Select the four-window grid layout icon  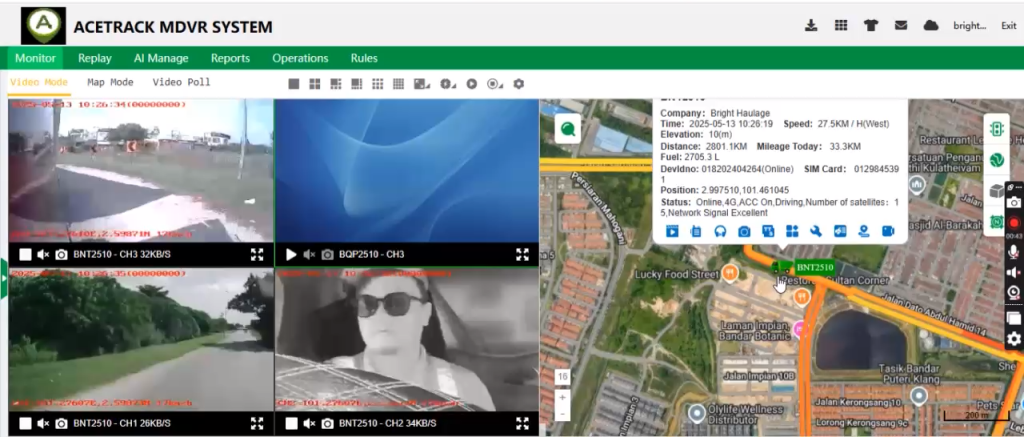(x=314, y=84)
